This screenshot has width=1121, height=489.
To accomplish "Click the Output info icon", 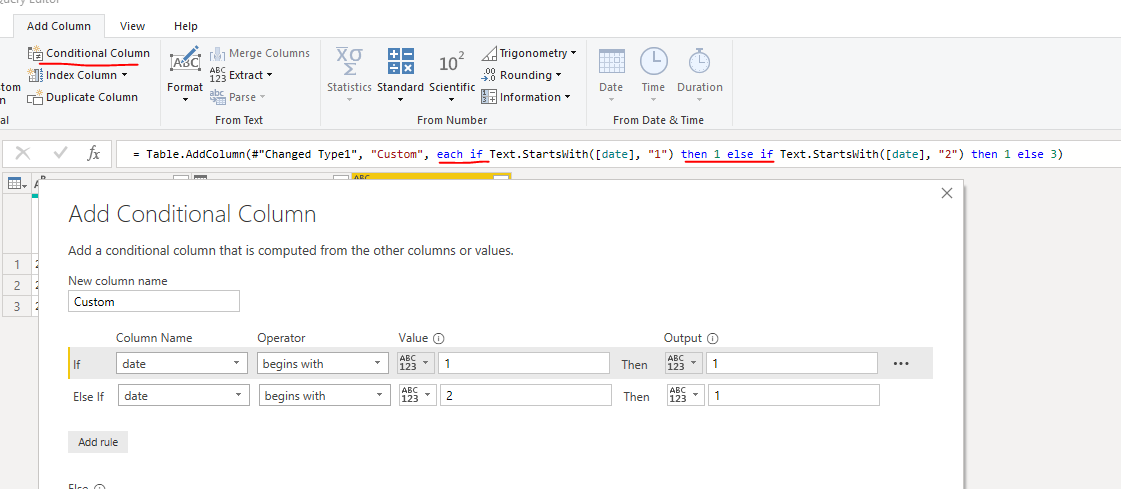I will (712, 338).
